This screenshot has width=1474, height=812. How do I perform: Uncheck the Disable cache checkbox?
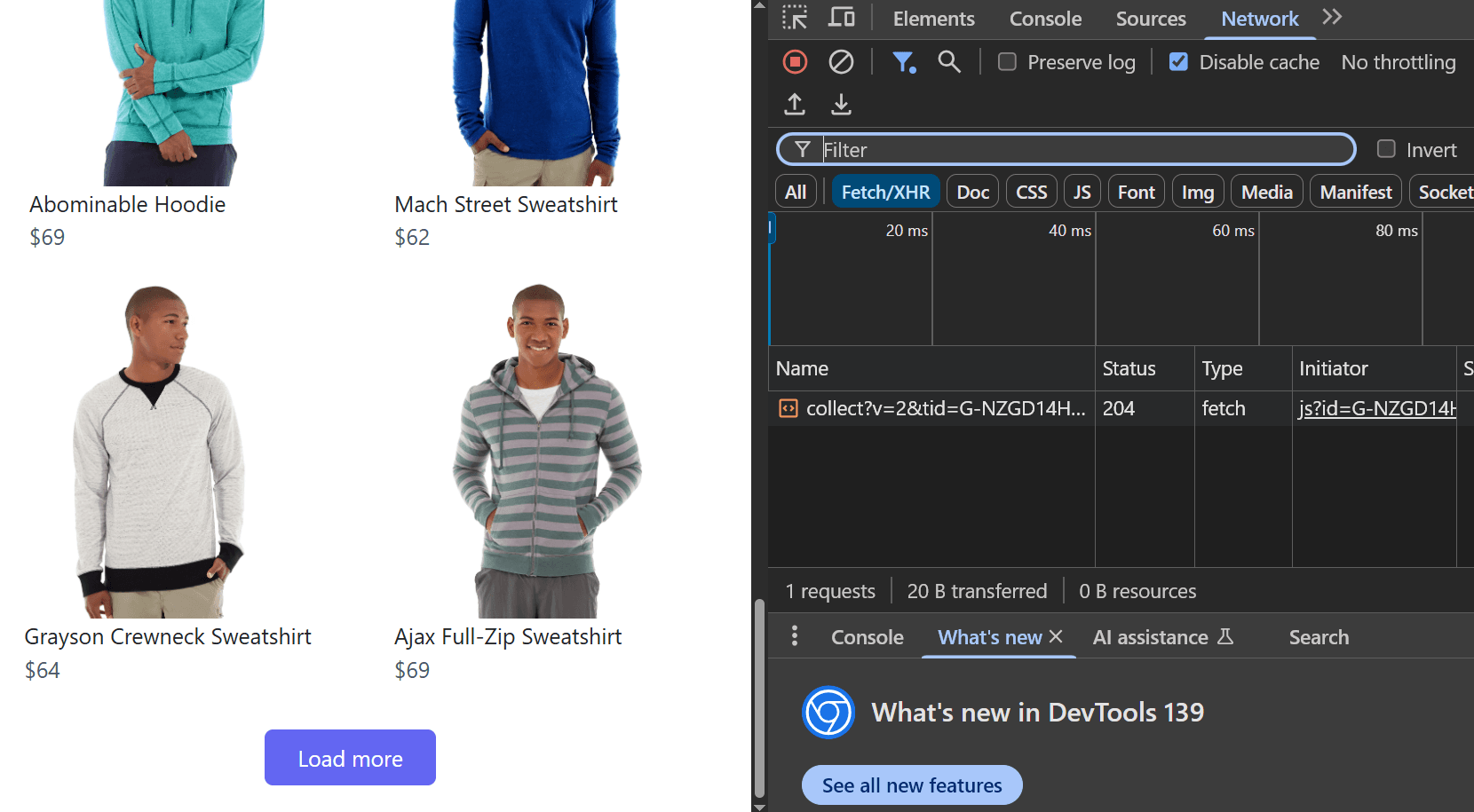coord(1178,62)
